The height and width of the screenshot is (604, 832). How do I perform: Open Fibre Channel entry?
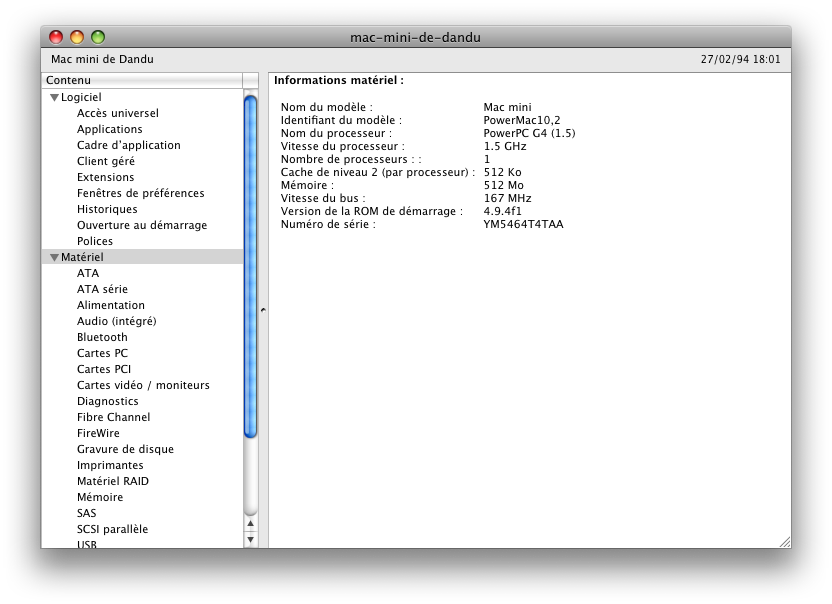[113, 417]
